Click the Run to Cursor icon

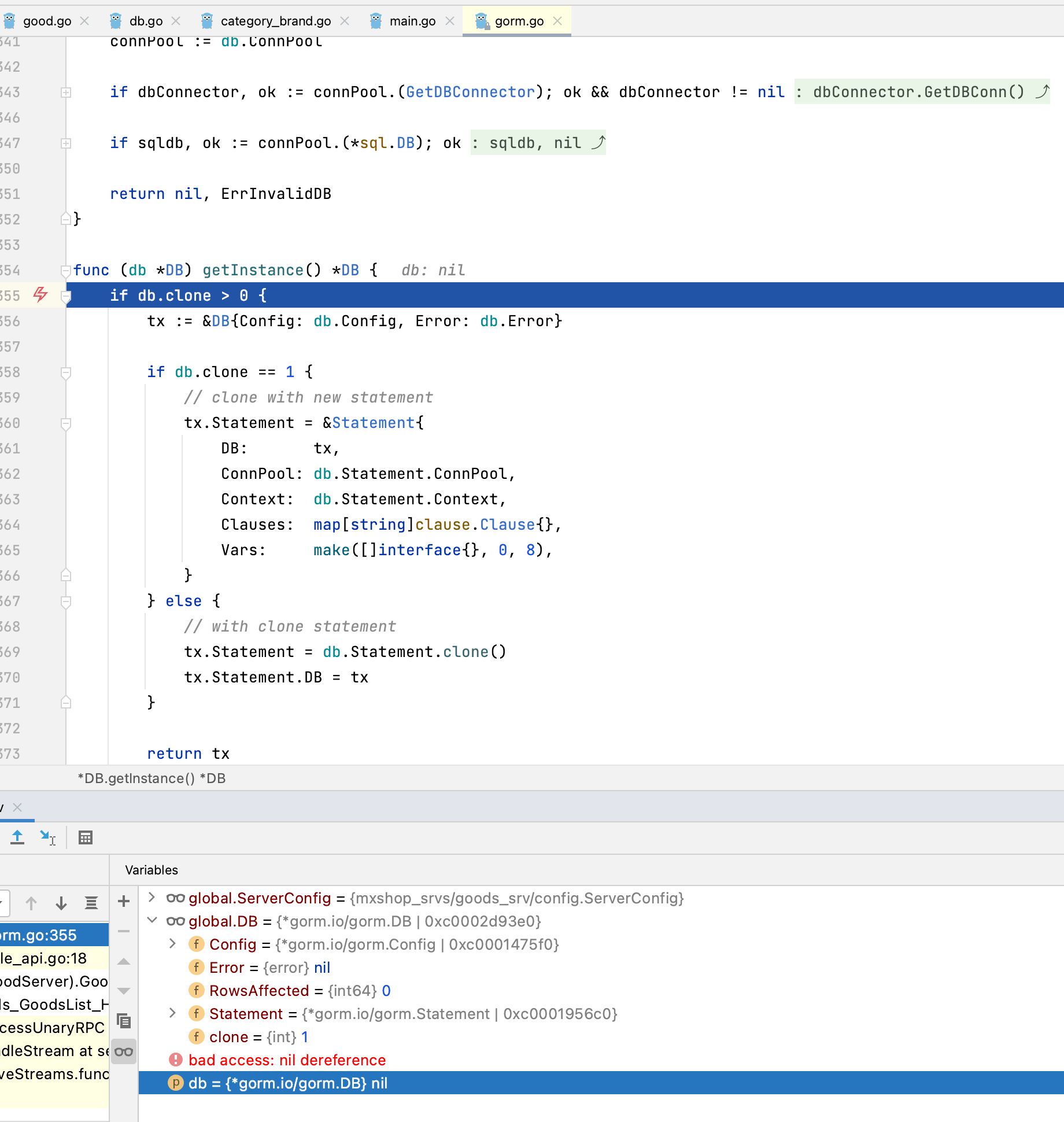(x=47, y=837)
